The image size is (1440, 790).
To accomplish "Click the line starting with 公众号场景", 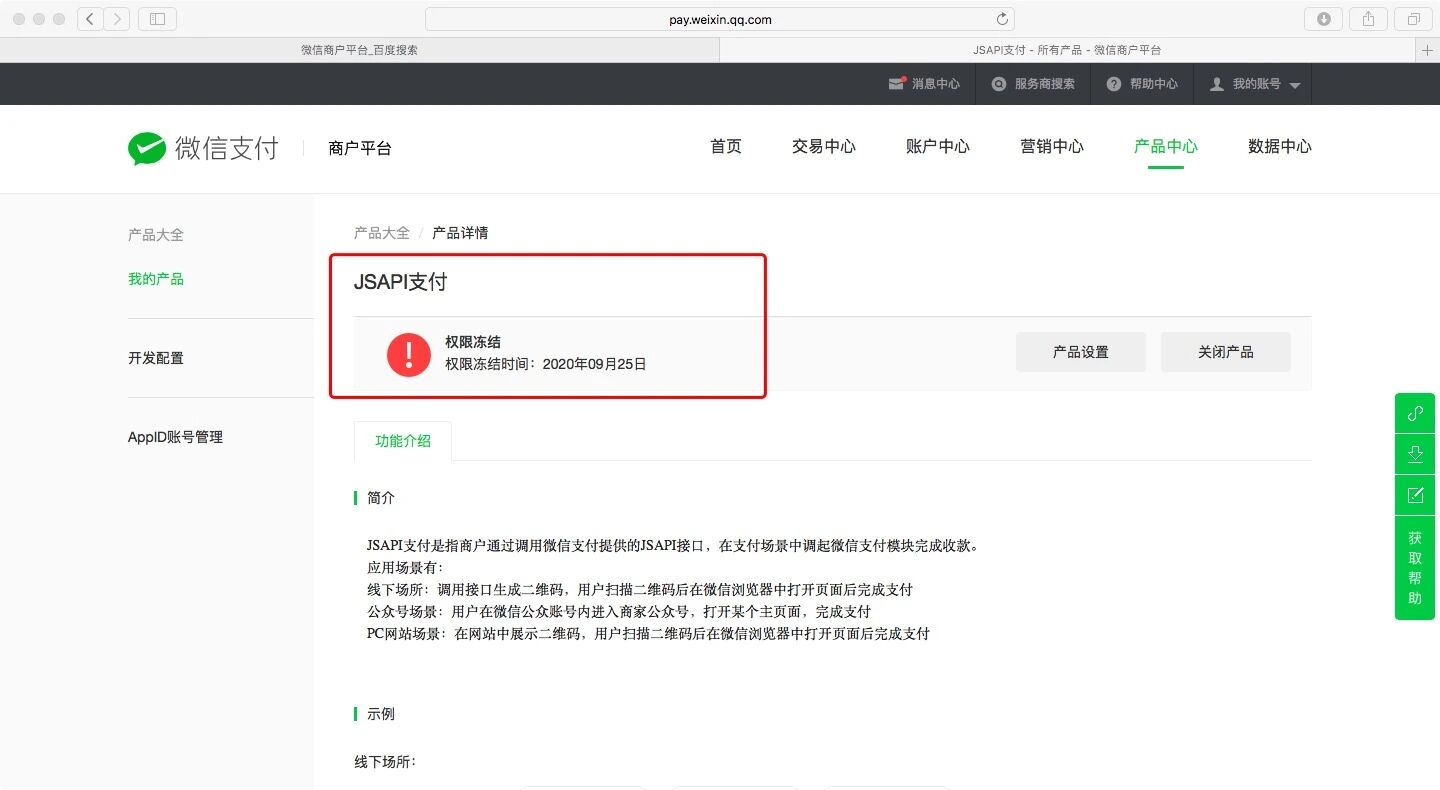I will 619,612.
